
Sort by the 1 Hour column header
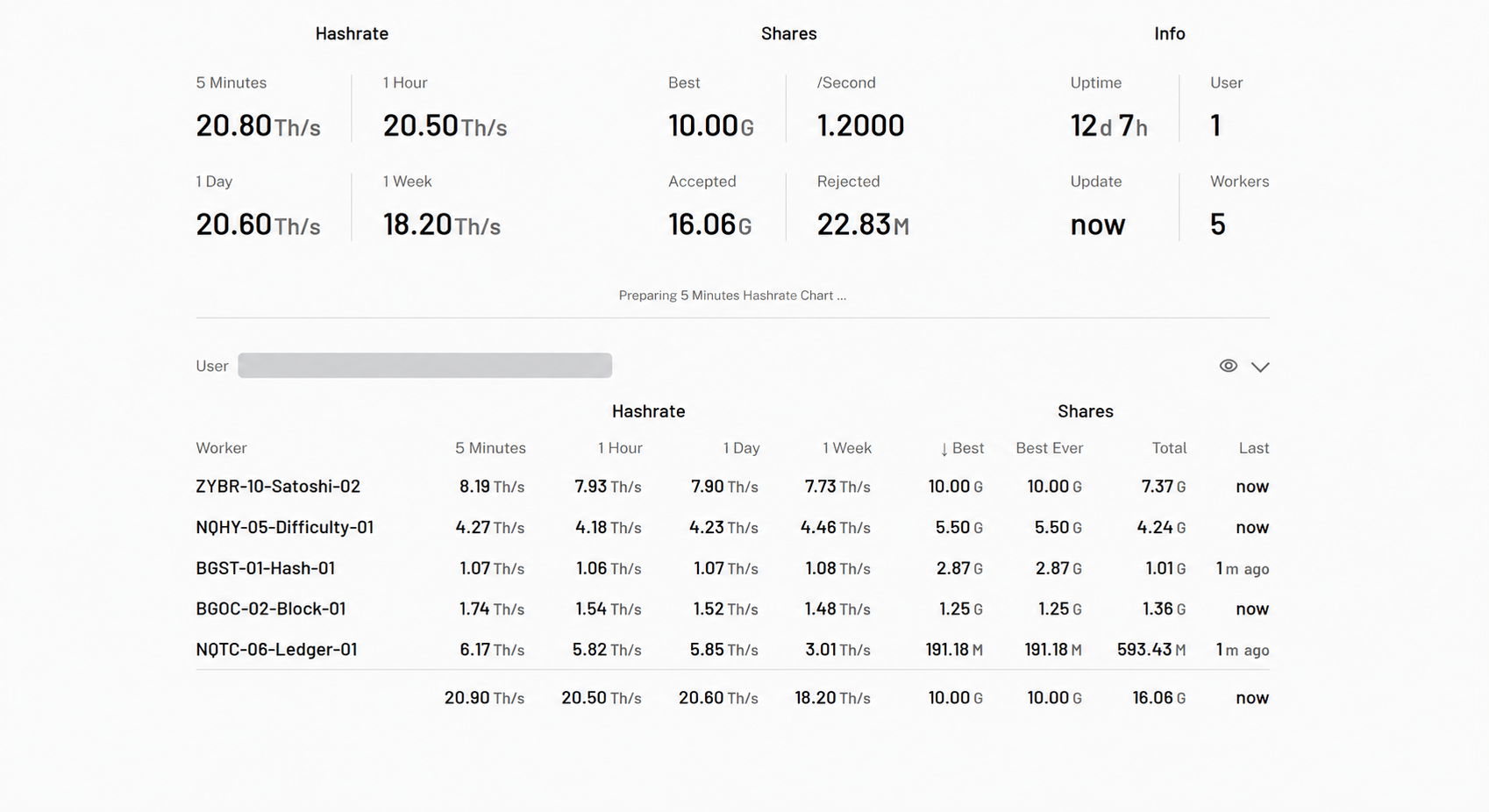(x=620, y=448)
